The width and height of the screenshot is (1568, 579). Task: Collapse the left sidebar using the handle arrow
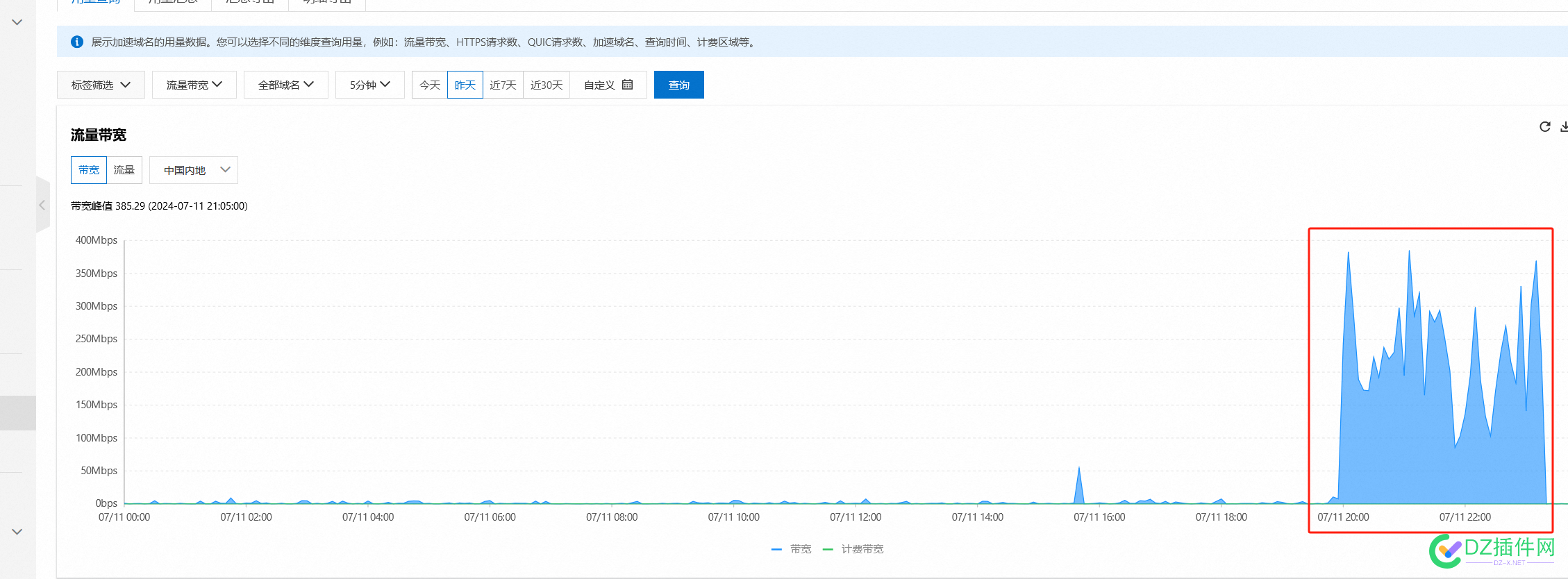tap(42, 205)
